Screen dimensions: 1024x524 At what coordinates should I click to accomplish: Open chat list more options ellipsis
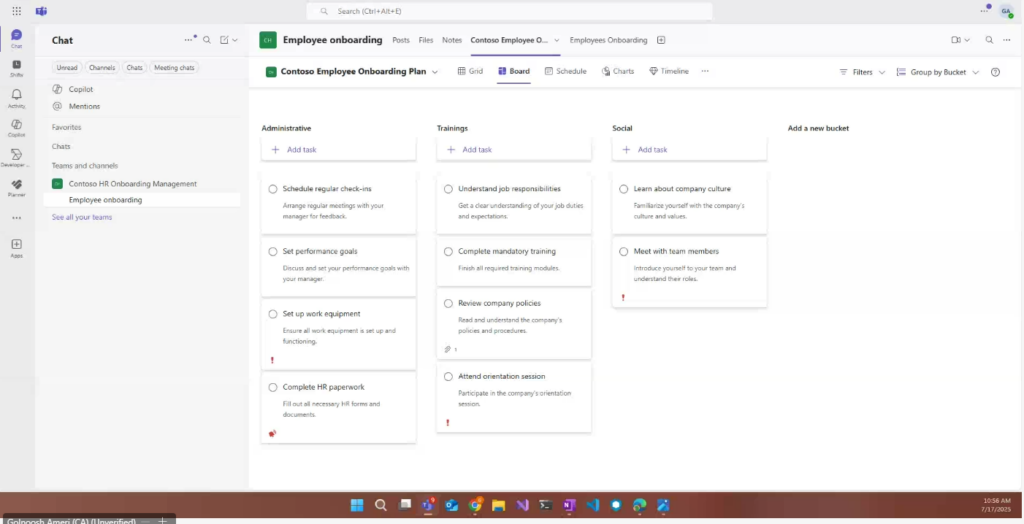click(x=189, y=40)
